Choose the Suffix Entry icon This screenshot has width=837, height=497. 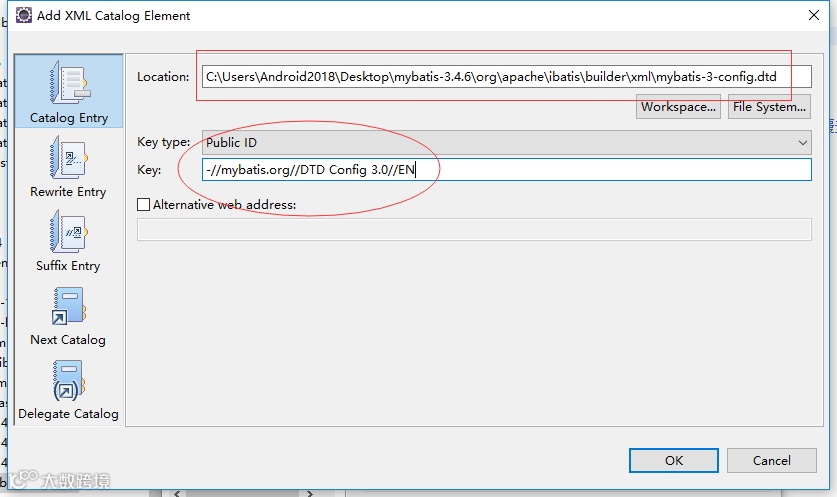pyautogui.click(x=69, y=231)
